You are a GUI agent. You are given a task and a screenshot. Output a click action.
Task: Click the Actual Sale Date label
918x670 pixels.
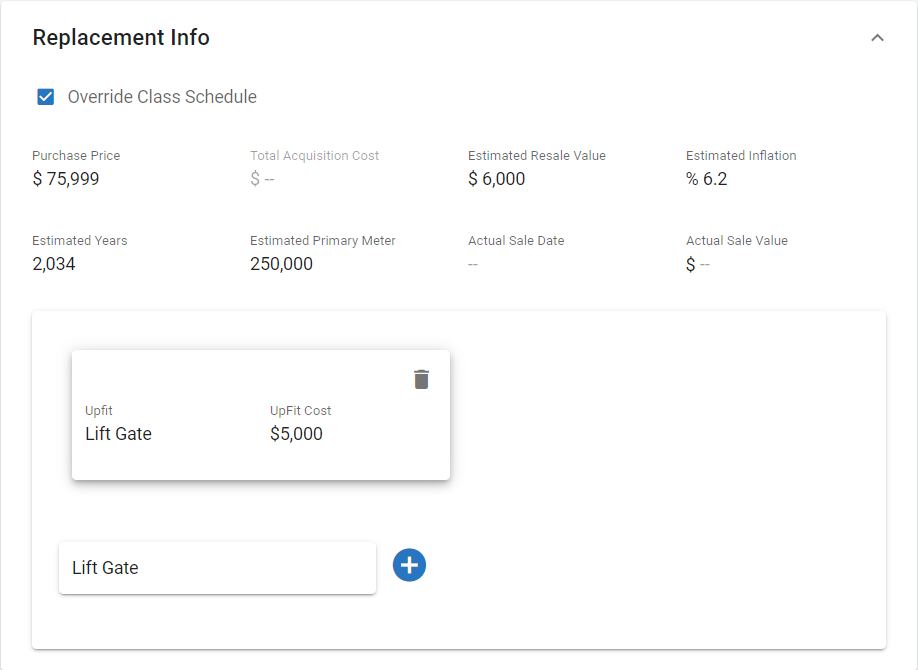click(516, 241)
